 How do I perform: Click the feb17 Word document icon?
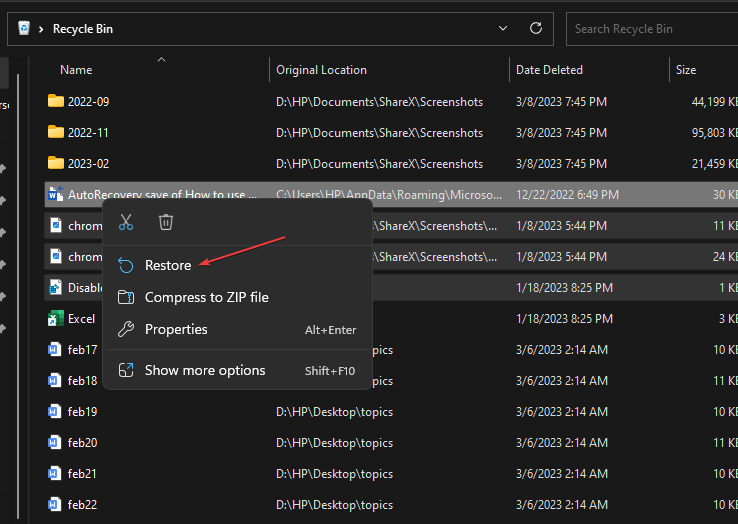pos(56,350)
